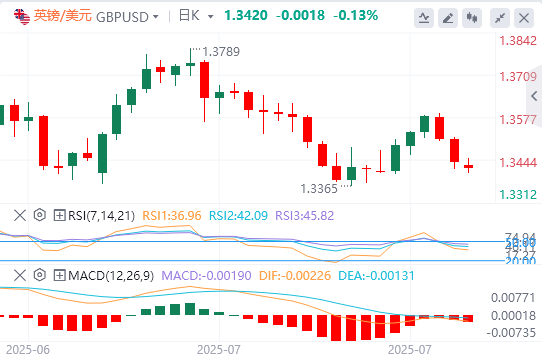Screen dimensions: 542x362
Task: Select the 日K period label
Action: click(189, 16)
